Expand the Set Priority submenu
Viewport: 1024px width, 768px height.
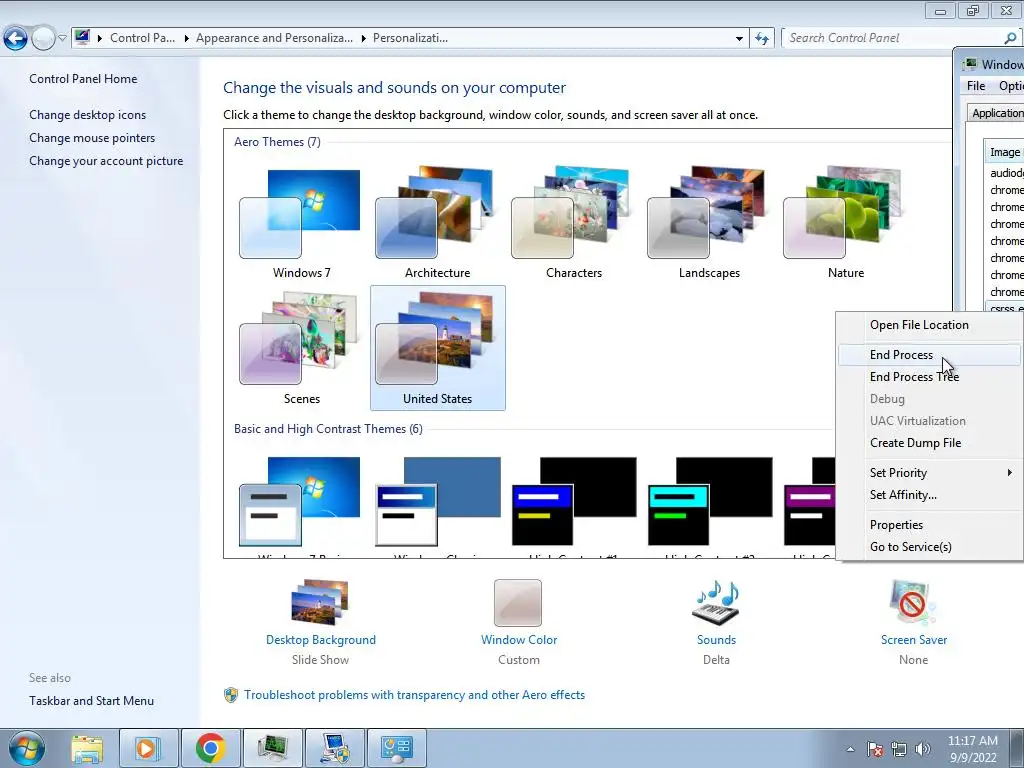click(929, 473)
